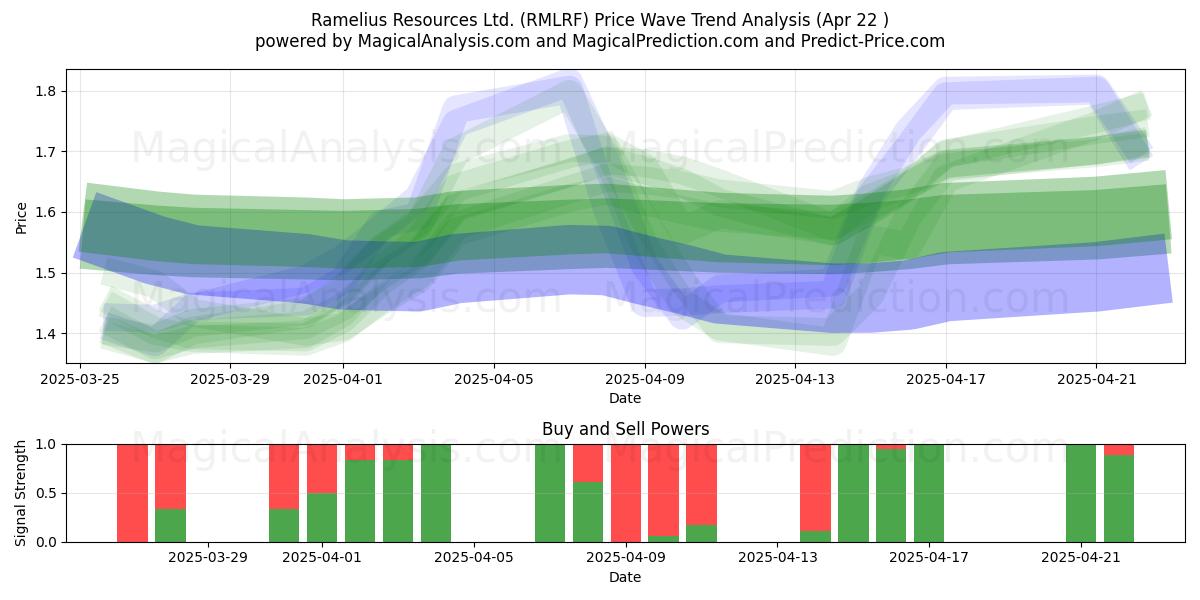This screenshot has width=1200, height=600.
Task: Click the 2025-03-25 date tick on price chart
Action: coord(81,379)
